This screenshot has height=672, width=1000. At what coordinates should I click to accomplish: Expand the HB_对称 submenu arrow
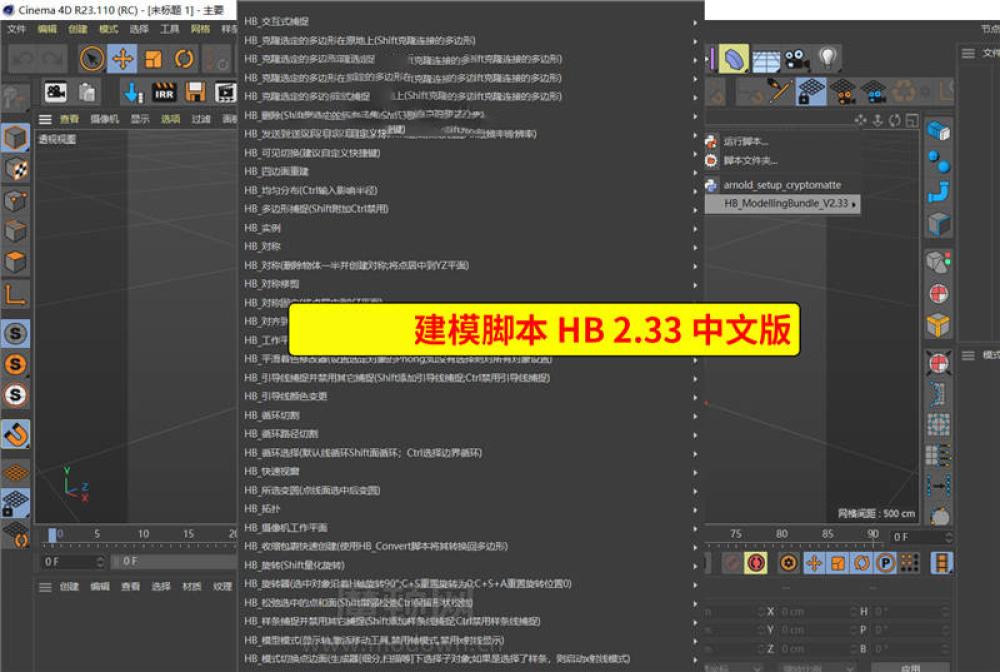coord(695,247)
